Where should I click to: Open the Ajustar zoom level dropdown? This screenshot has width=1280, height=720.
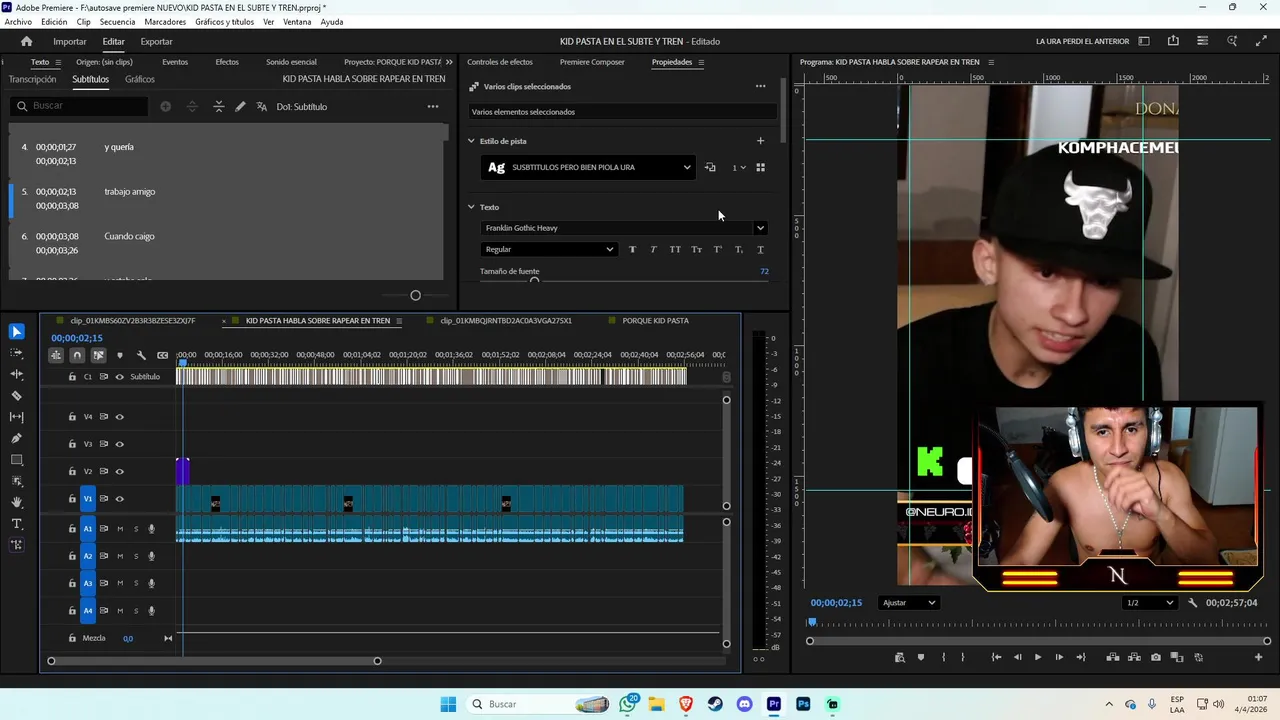pos(908,603)
